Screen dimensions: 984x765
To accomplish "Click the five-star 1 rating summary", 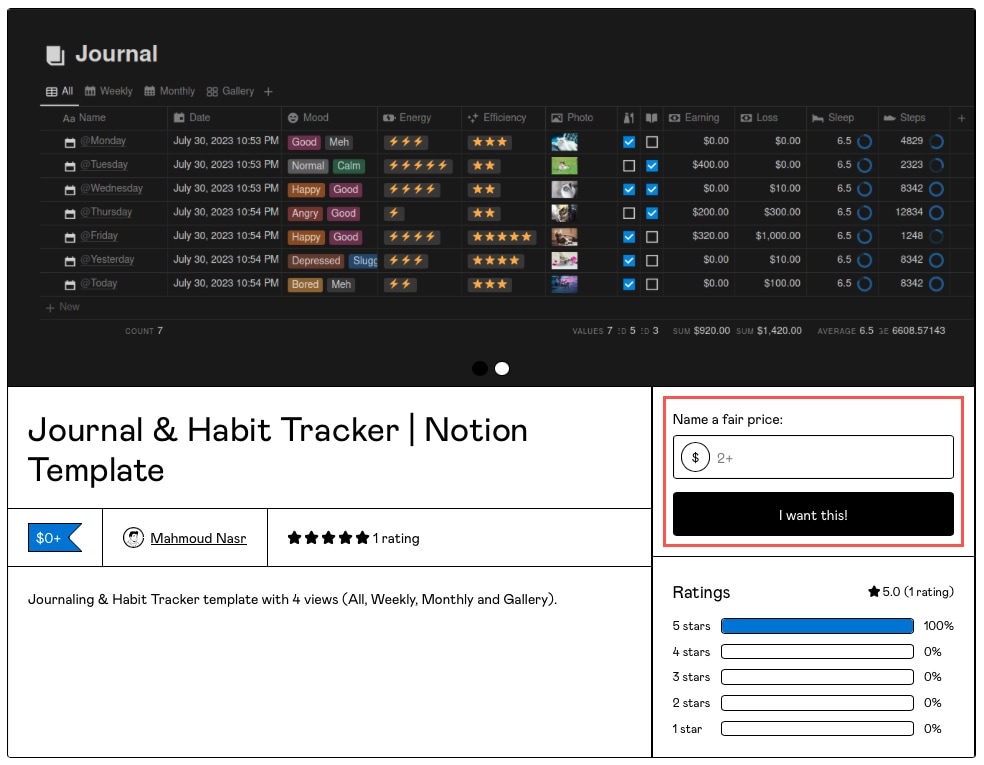I will (x=353, y=538).
